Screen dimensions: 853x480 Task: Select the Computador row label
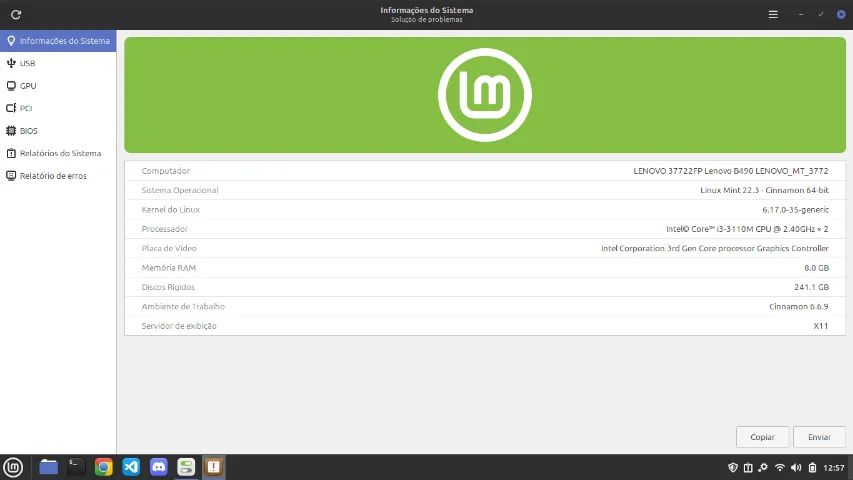pyautogui.click(x=165, y=171)
